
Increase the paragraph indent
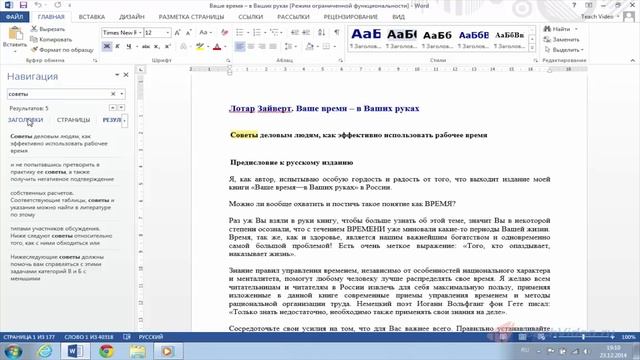306,33
